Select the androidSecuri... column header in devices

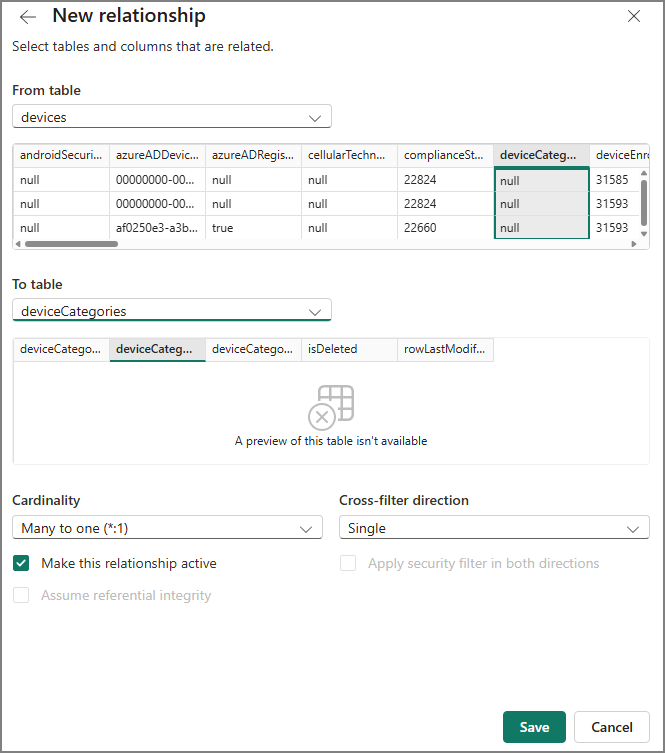pyautogui.click(x=61, y=155)
